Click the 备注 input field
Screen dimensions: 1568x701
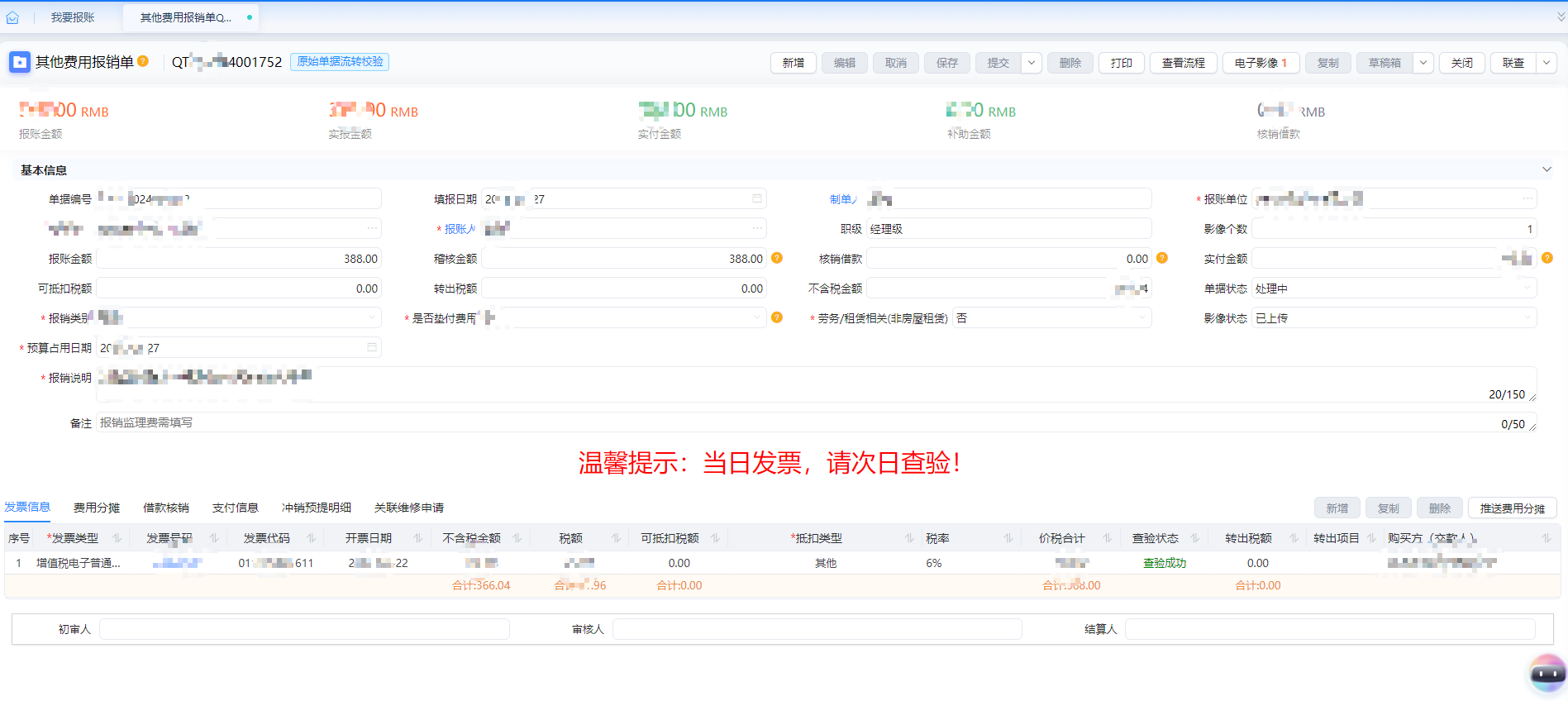[x=817, y=422]
